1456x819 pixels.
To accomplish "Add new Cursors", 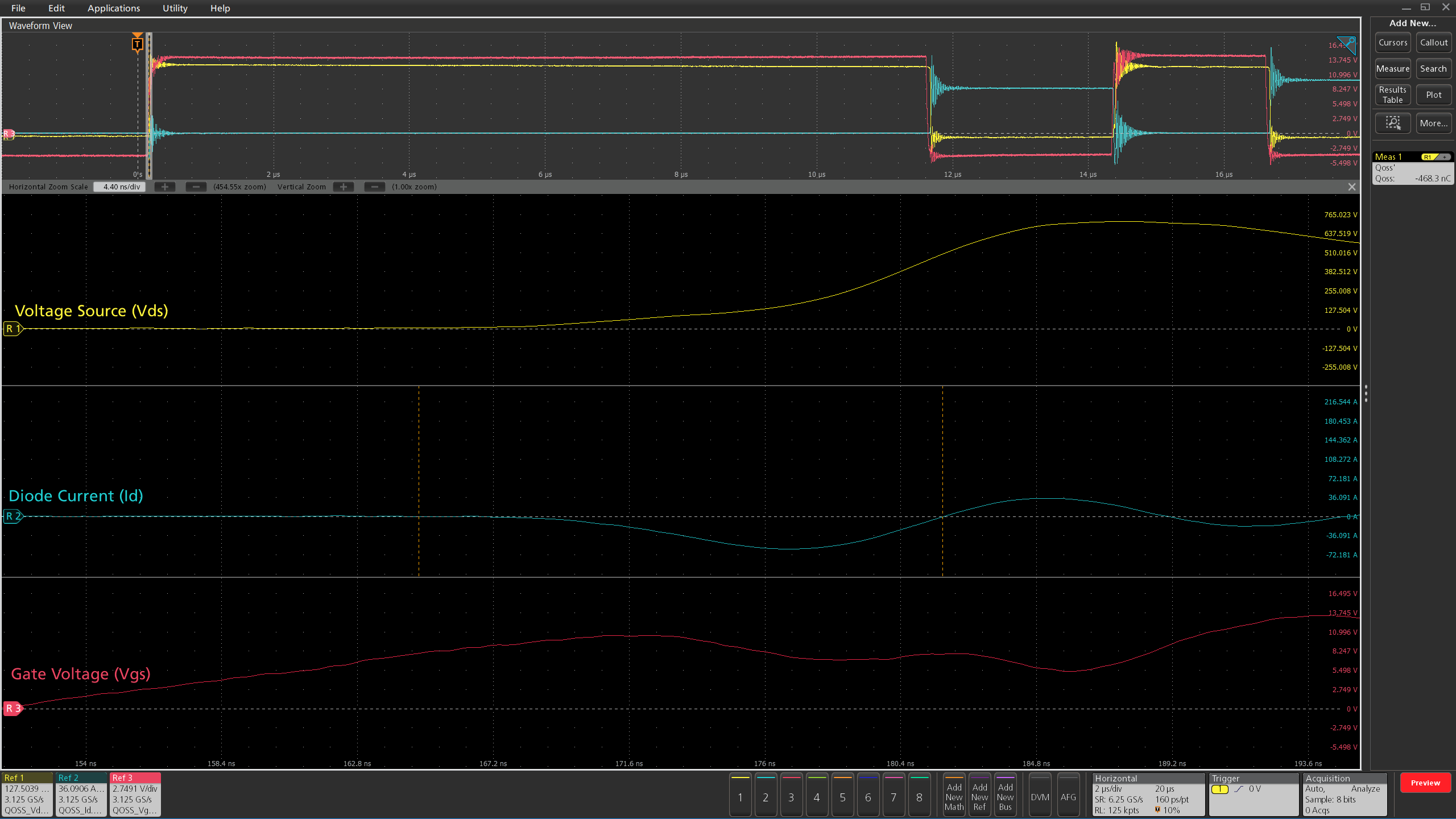I will [1393, 43].
